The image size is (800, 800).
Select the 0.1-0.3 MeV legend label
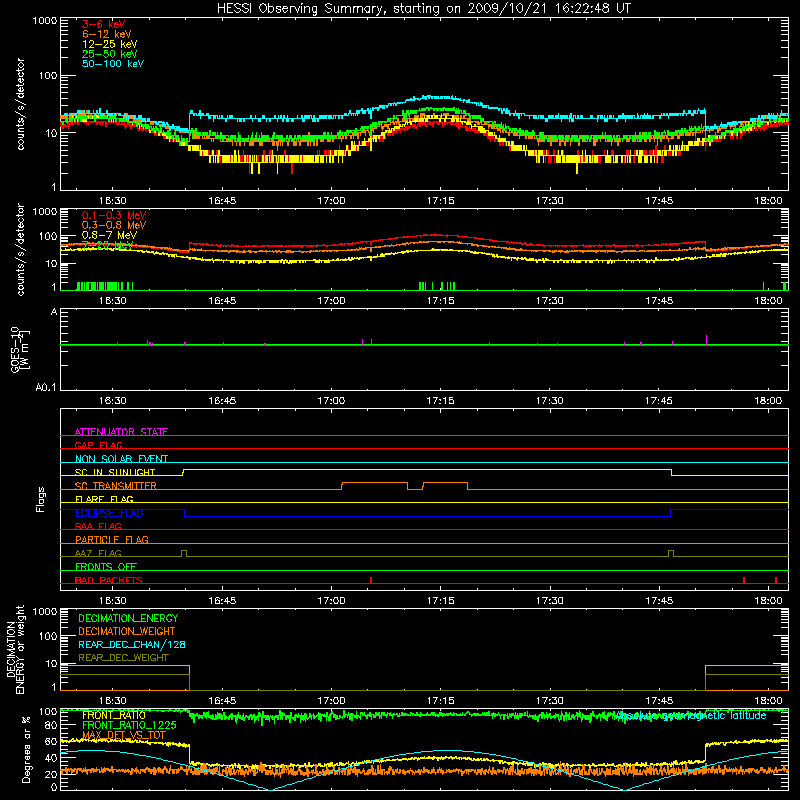pos(114,215)
